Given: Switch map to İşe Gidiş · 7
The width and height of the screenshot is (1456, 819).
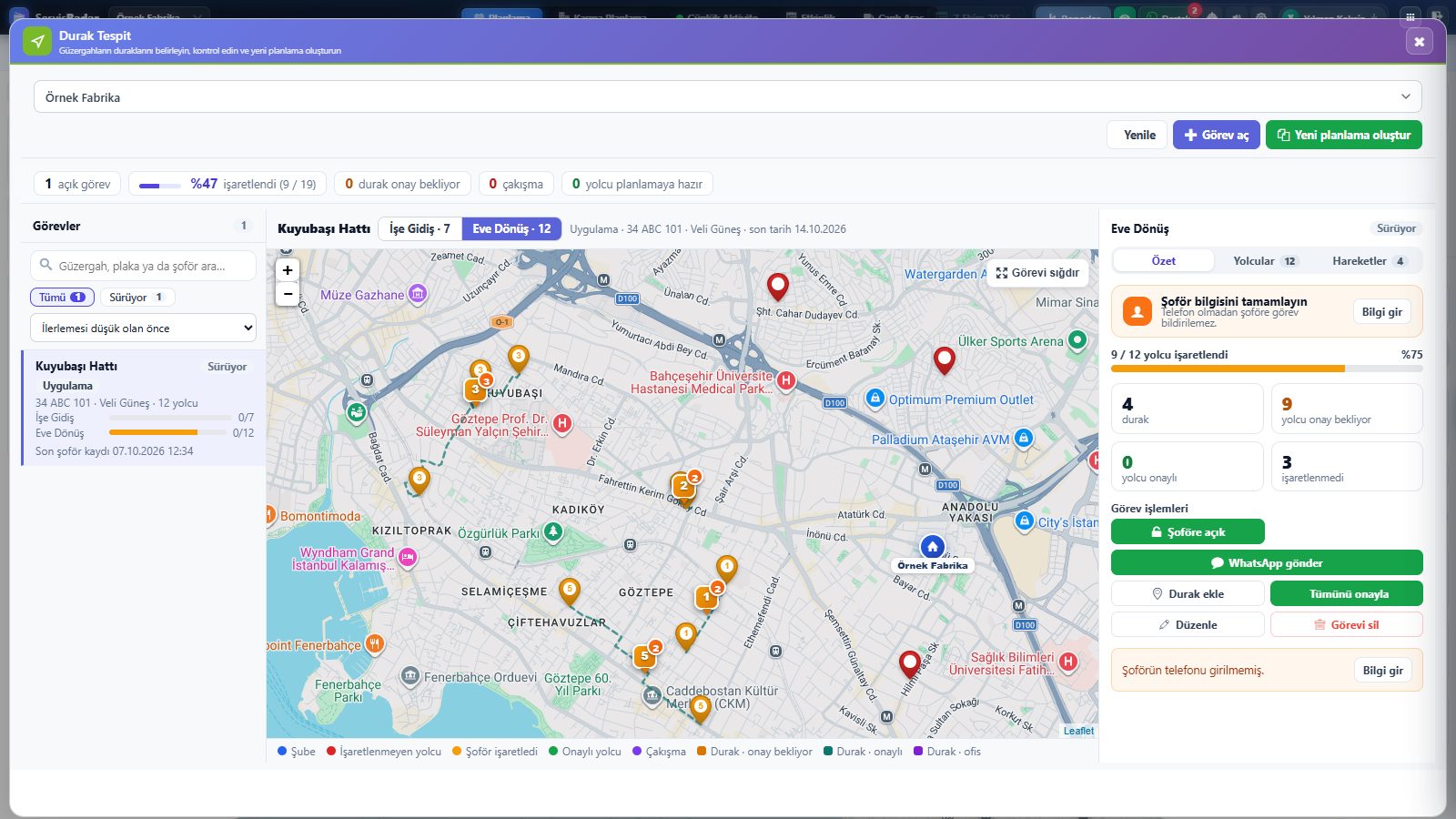Looking at the screenshot, I should (420, 228).
